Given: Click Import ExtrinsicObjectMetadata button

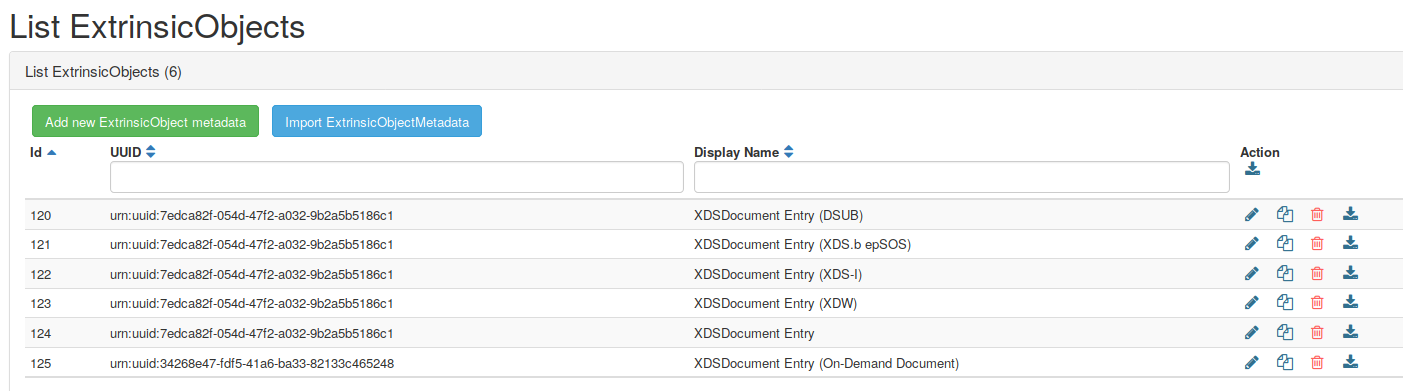Looking at the screenshot, I should [377, 122].
